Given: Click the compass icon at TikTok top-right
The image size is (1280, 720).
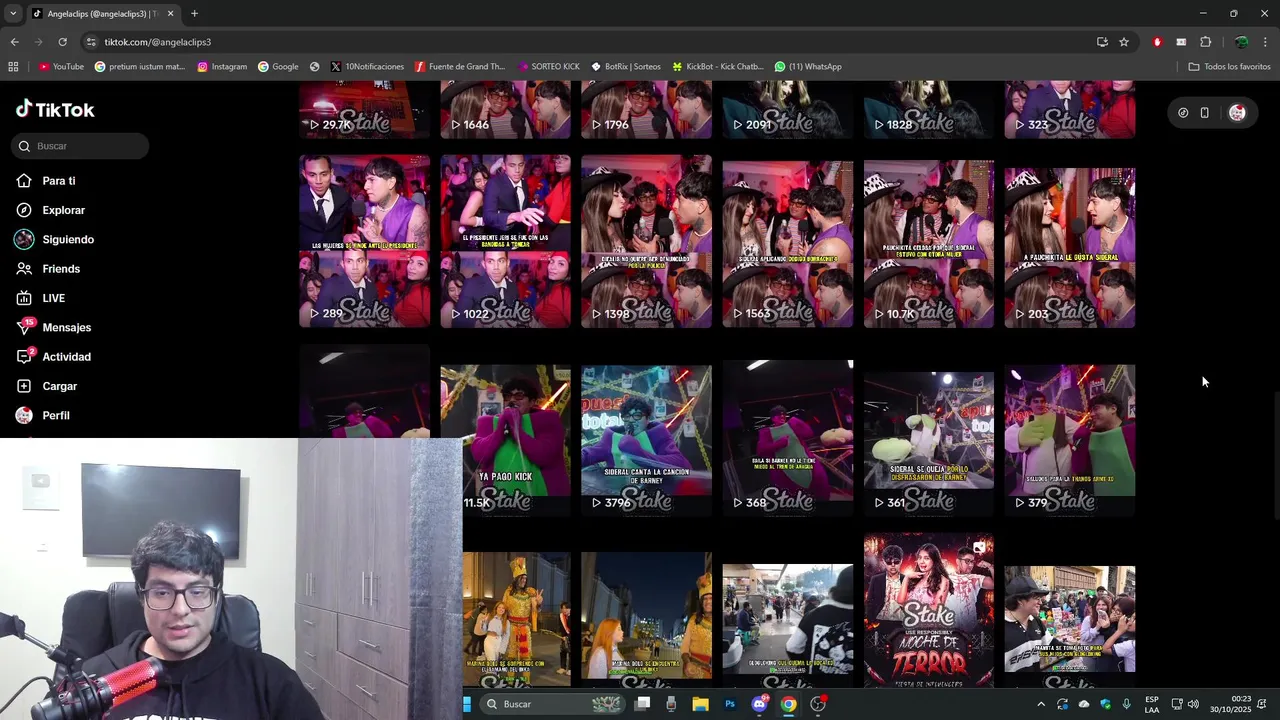Looking at the screenshot, I should [1183, 113].
